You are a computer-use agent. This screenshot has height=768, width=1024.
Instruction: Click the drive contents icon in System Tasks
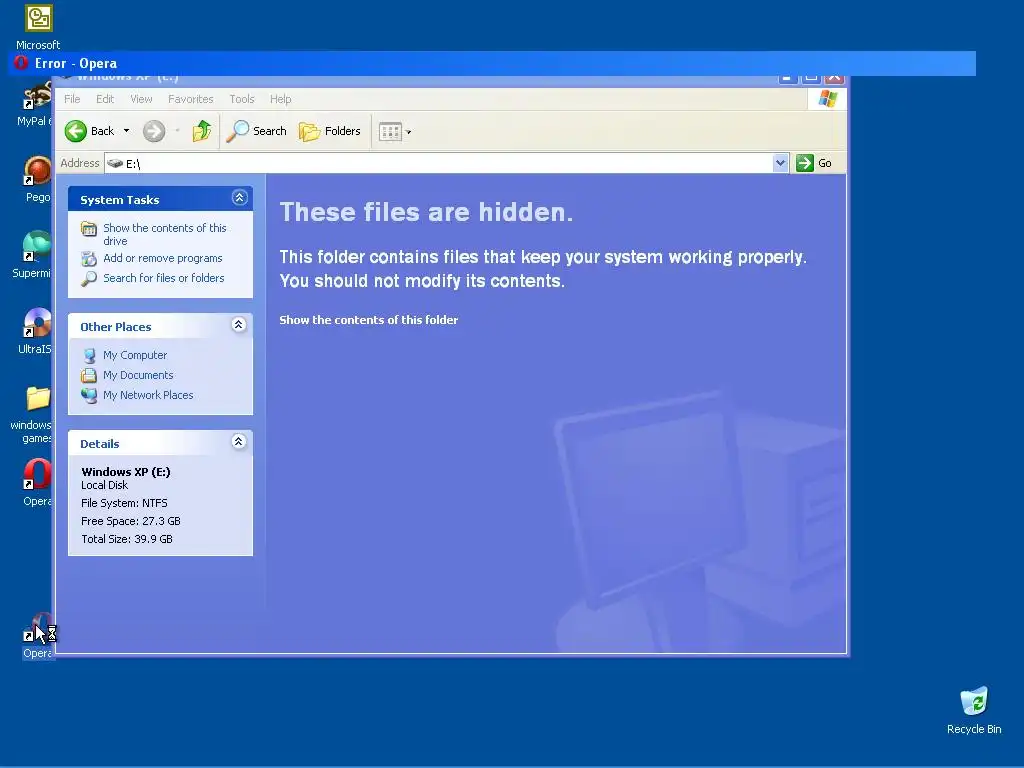click(89, 229)
